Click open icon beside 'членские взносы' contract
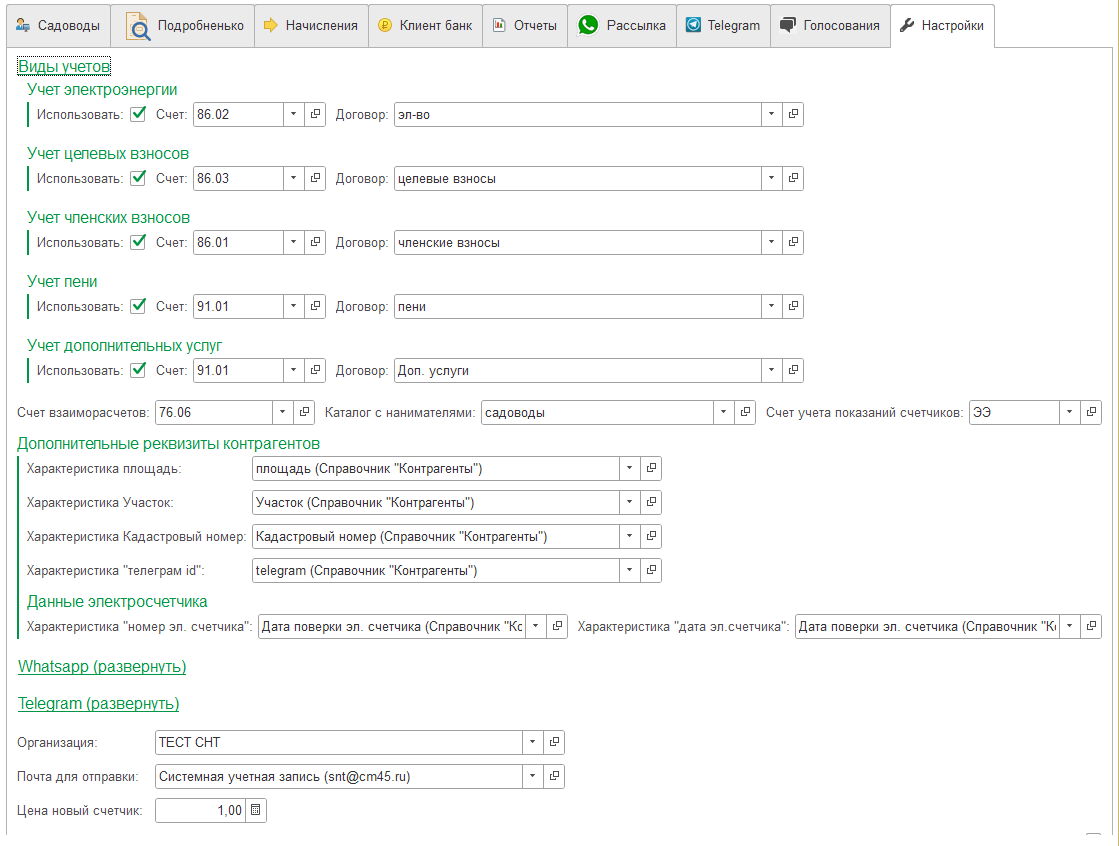 (x=793, y=243)
